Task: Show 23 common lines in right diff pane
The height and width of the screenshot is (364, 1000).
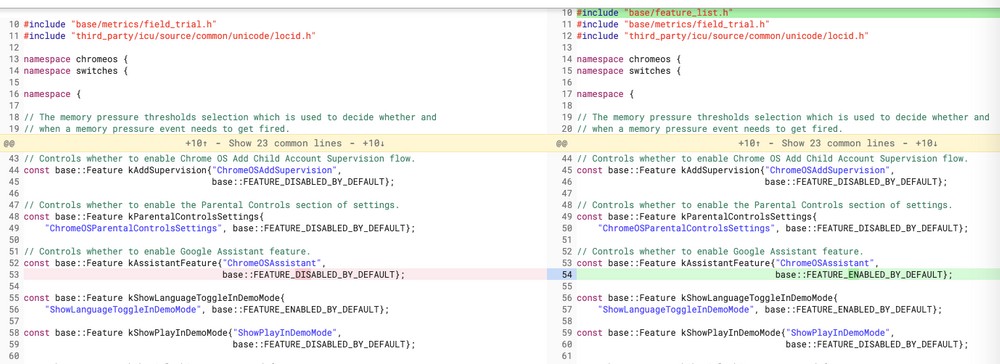Action: click(838, 143)
